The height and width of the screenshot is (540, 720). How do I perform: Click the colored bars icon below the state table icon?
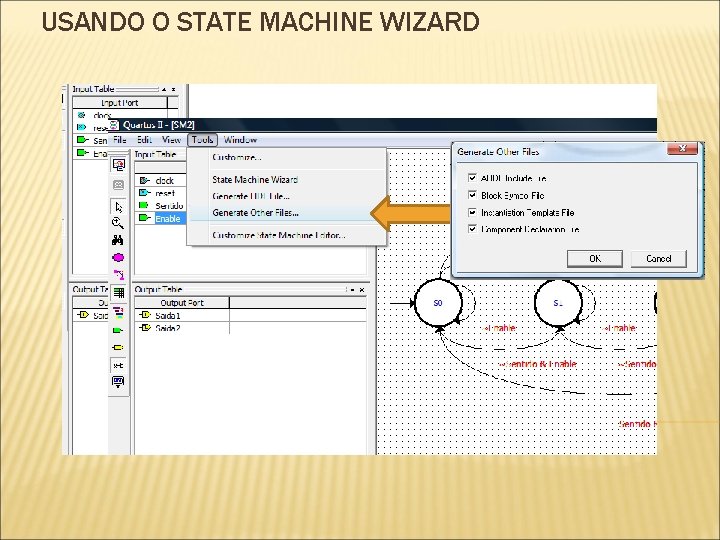tap(118, 312)
